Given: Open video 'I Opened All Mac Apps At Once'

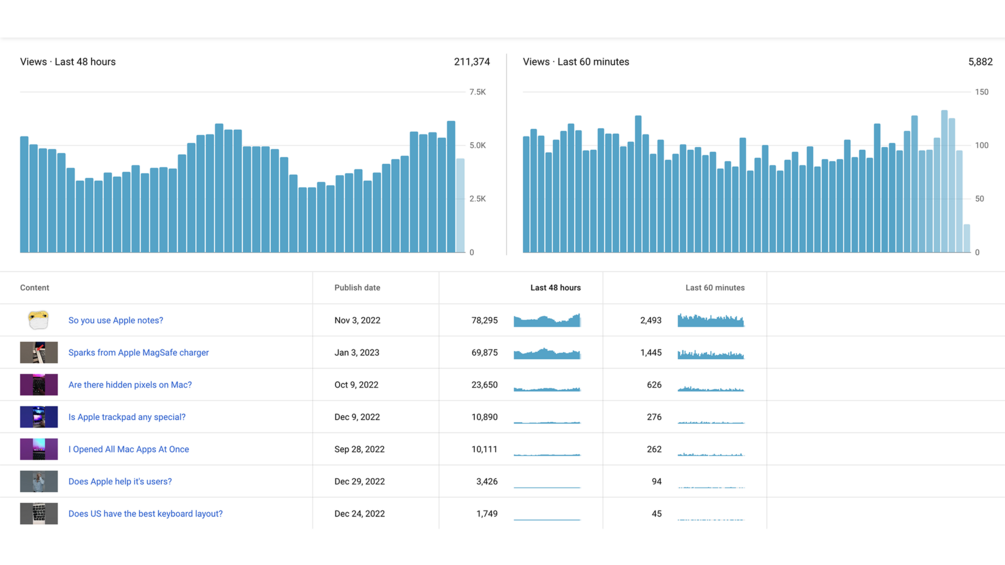Looking at the screenshot, I should point(129,449).
